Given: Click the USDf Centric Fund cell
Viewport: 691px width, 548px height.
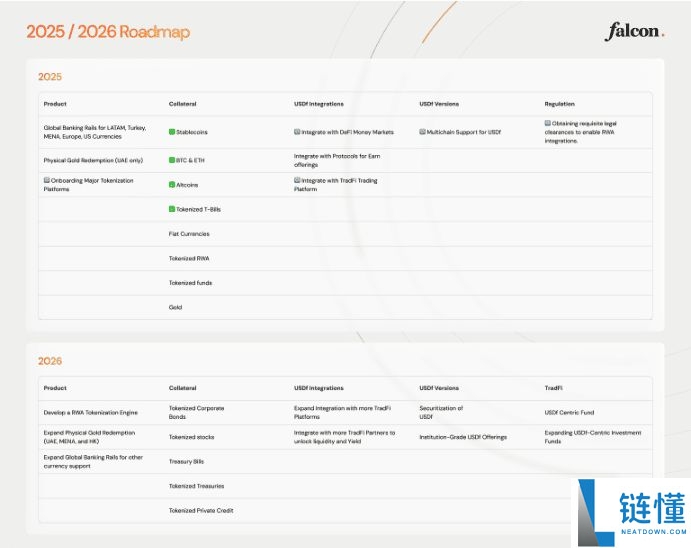Looking at the screenshot, I should pyautogui.click(x=569, y=413).
